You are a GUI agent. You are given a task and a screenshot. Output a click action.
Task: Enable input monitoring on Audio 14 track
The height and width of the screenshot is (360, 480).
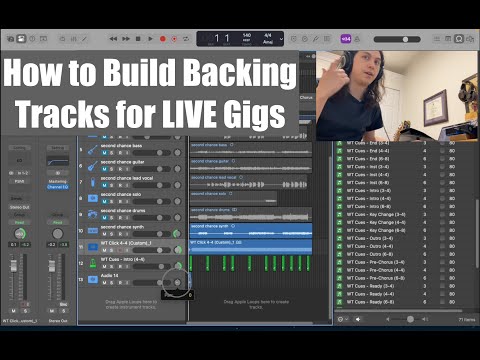click(127, 283)
